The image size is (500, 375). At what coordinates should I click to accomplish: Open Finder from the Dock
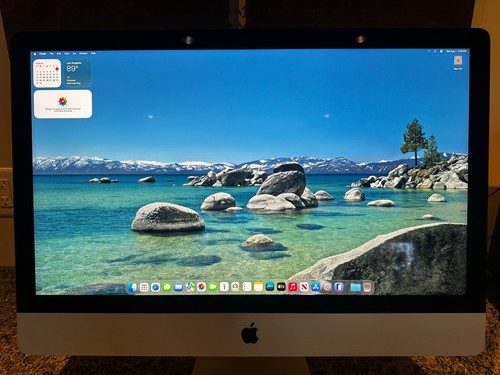click(x=132, y=287)
